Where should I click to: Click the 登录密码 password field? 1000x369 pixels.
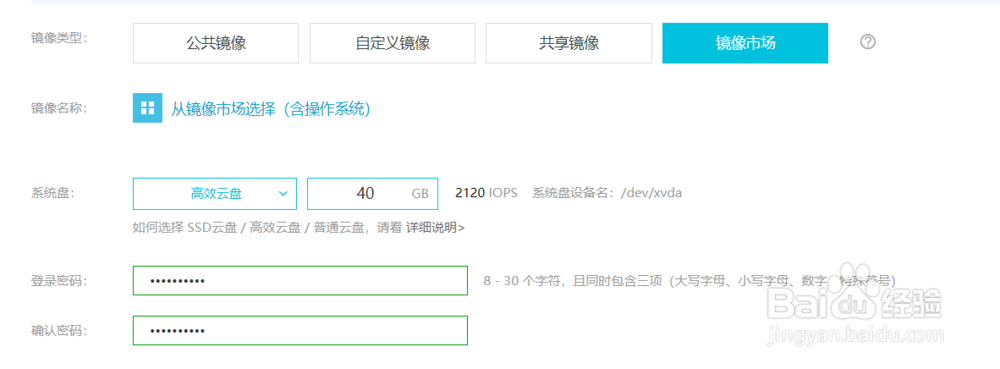300,280
